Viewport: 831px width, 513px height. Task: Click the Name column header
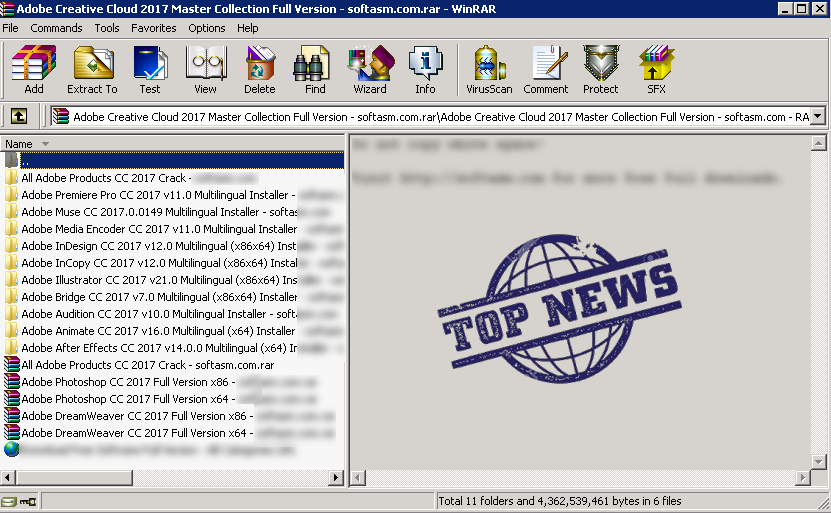tap(172, 144)
